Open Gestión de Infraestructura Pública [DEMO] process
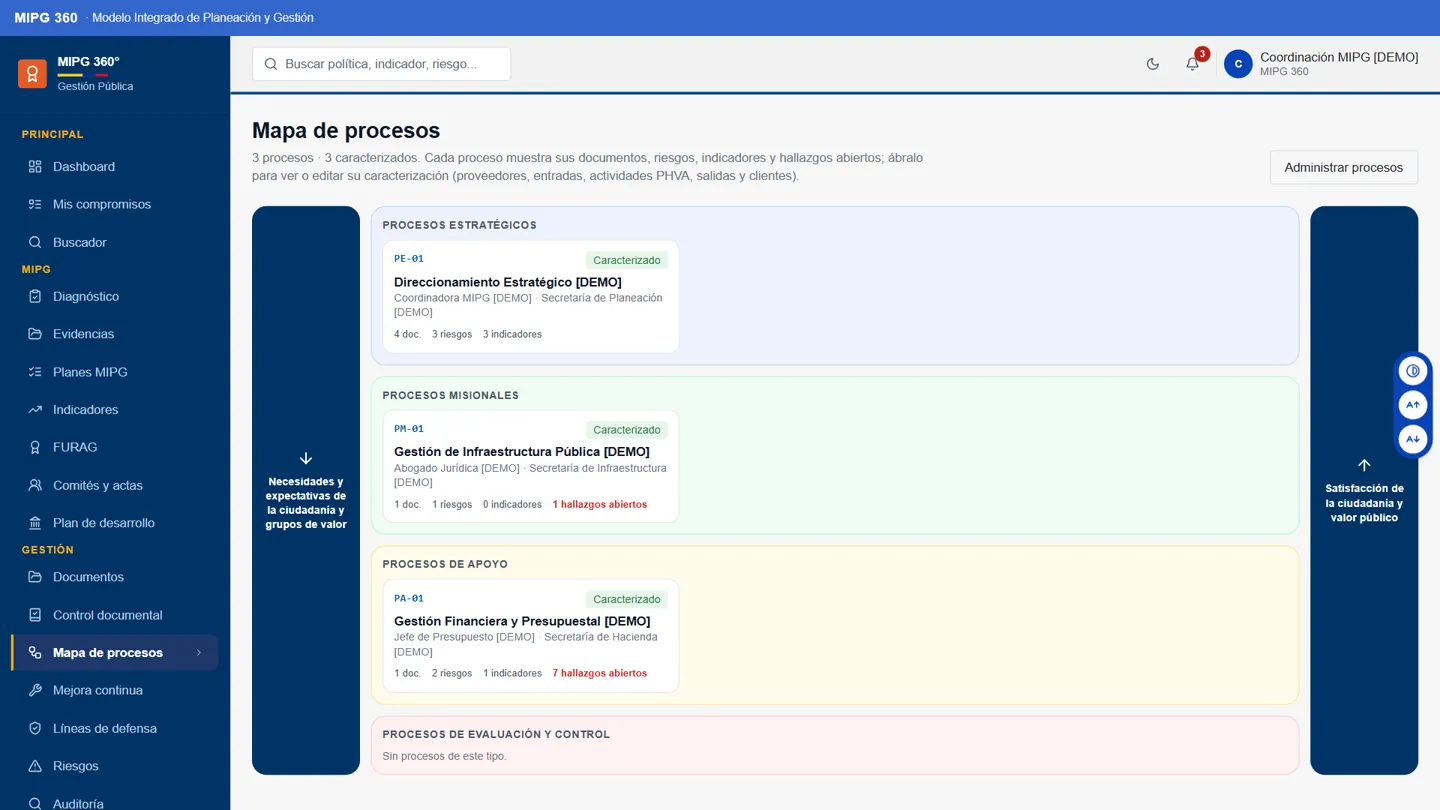Image resolution: width=1440 pixels, height=810 pixels. [x=531, y=466]
